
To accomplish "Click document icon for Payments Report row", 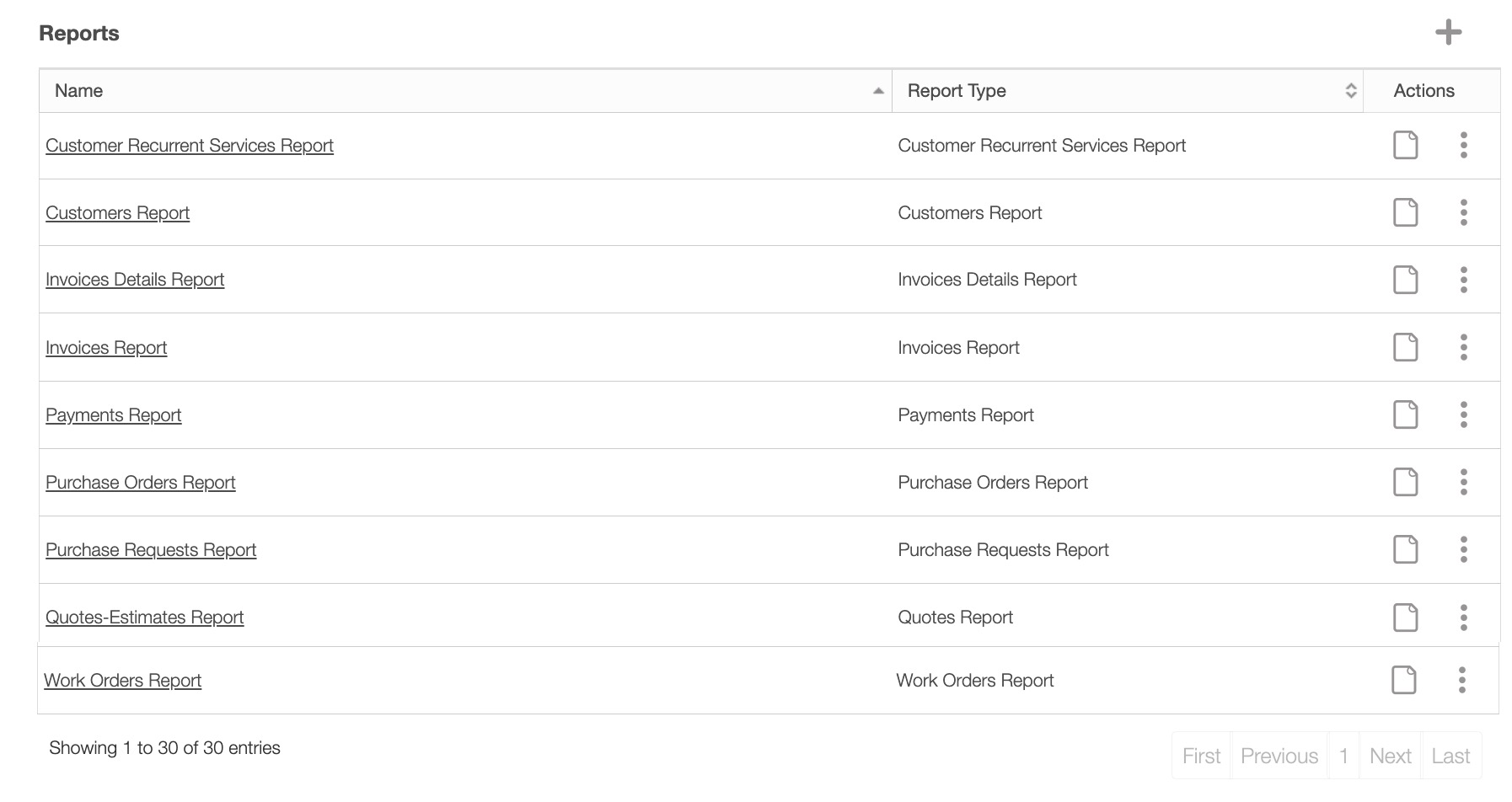I will click(1405, 414).
